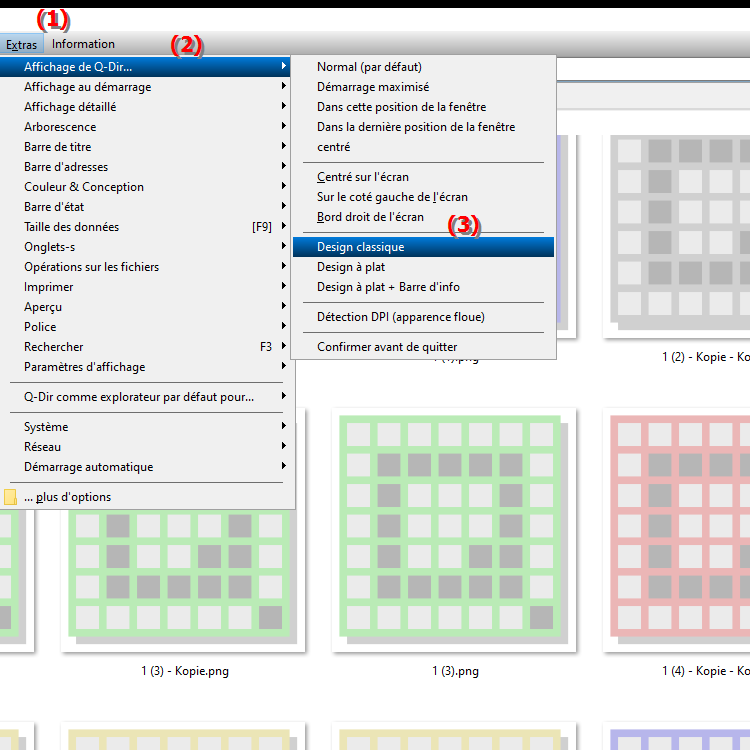This screenshot has height=750, width=750.
Task: Expand Taille des données submenu
Action: 145,227
